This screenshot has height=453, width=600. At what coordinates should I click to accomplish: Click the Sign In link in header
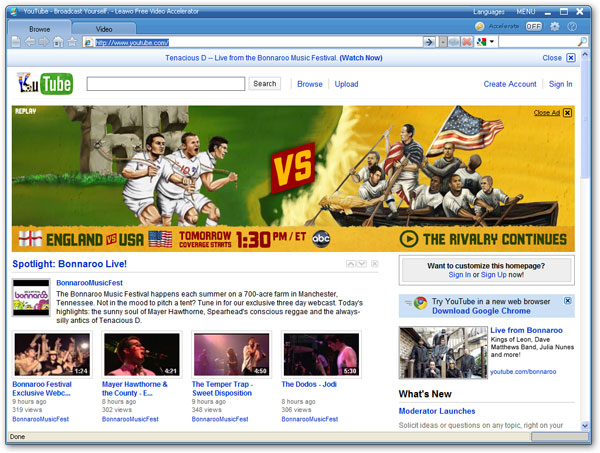(x=560, y=84)
